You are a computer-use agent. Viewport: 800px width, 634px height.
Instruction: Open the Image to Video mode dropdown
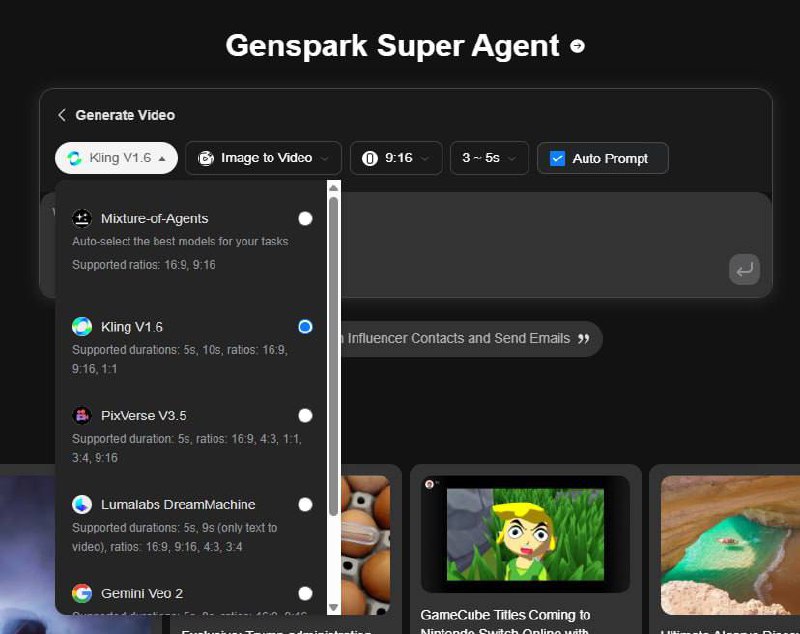coord(263,158)
